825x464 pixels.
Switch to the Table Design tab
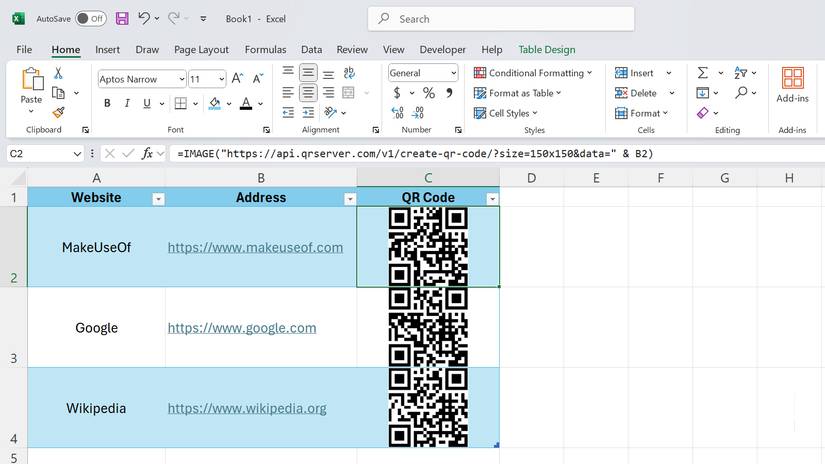pos(547,49)
